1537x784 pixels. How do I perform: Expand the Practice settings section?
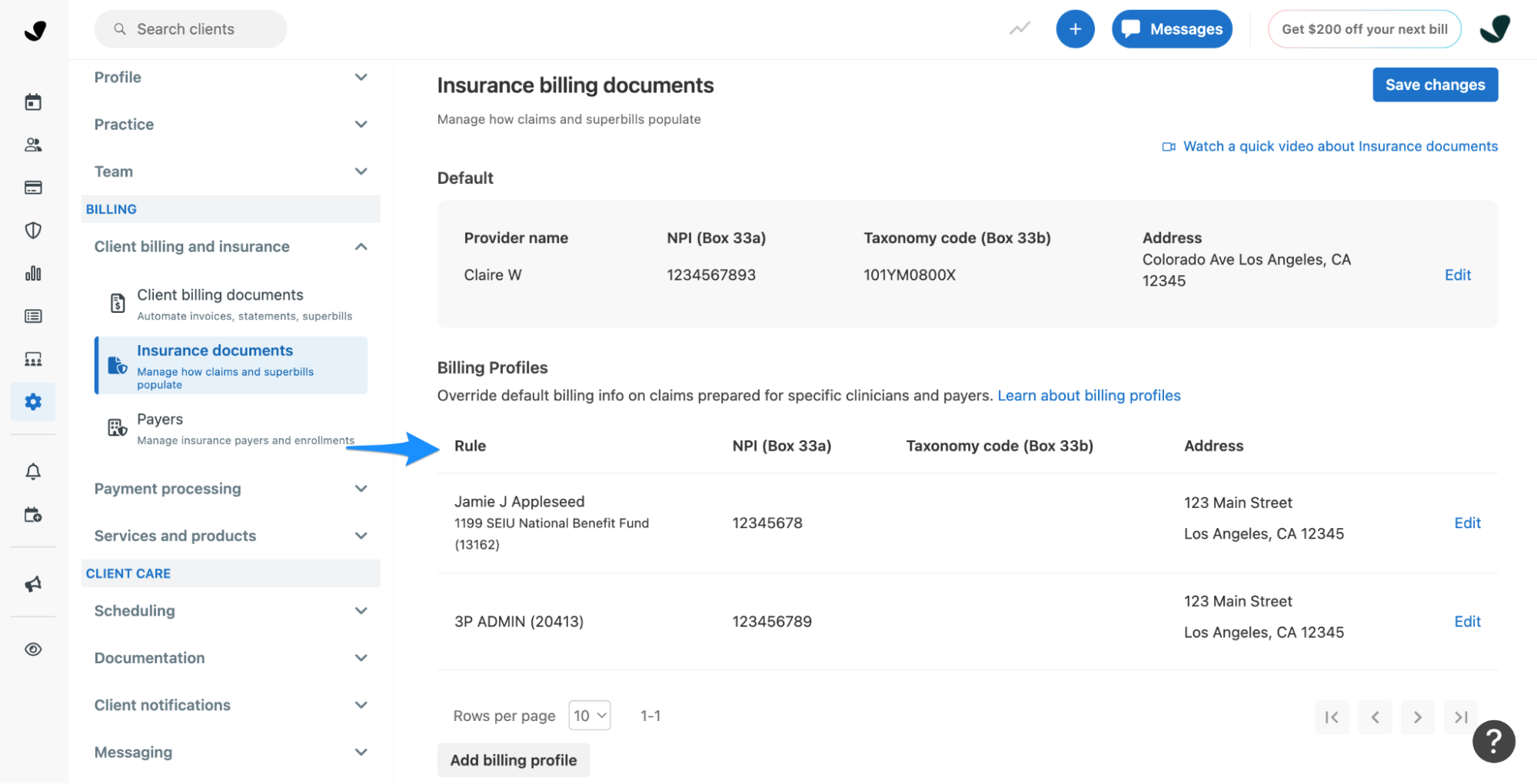coord(231,125)
